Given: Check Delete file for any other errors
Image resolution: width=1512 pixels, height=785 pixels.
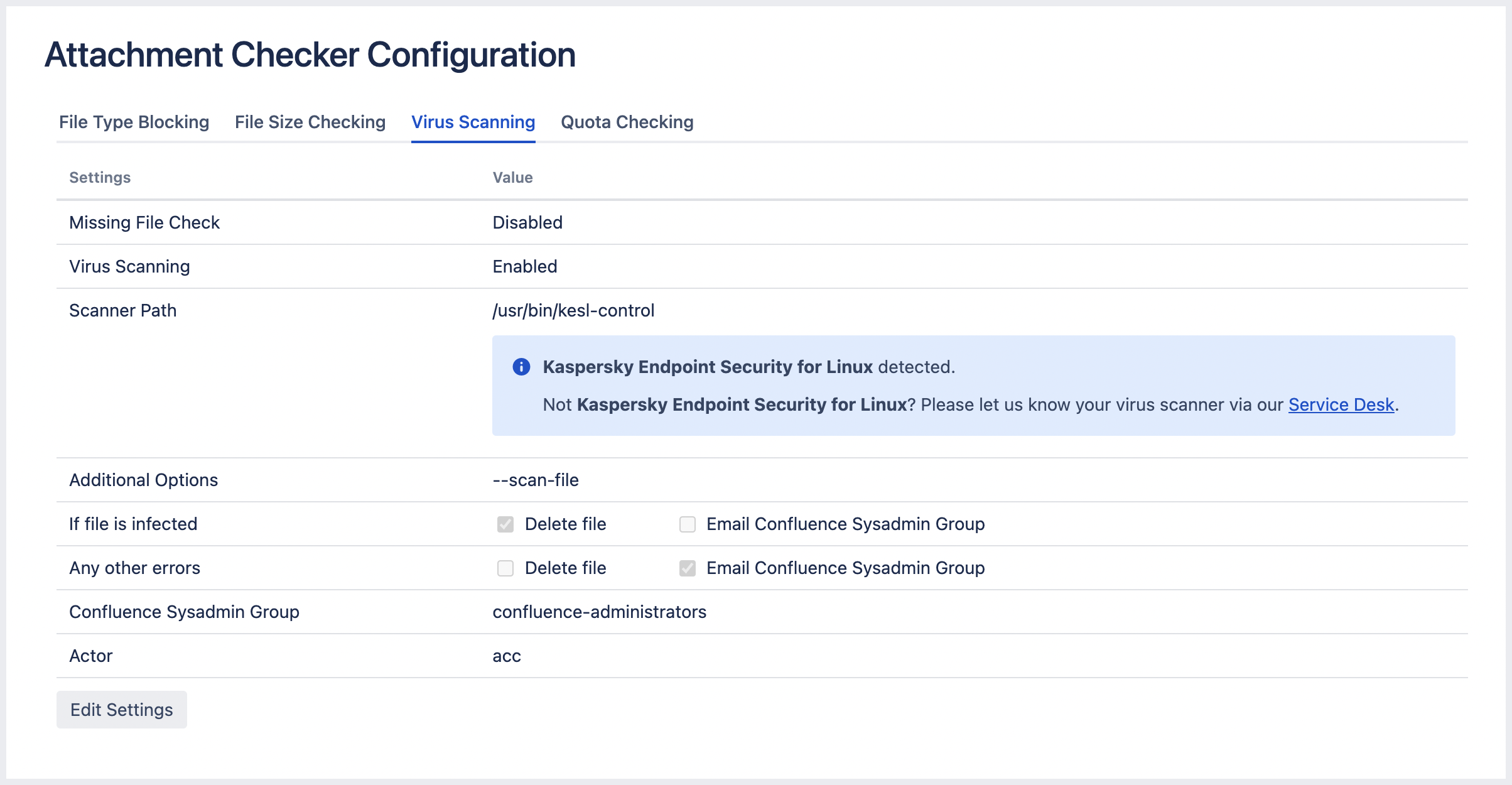Looking at the screenshot, I should [505, 568].
